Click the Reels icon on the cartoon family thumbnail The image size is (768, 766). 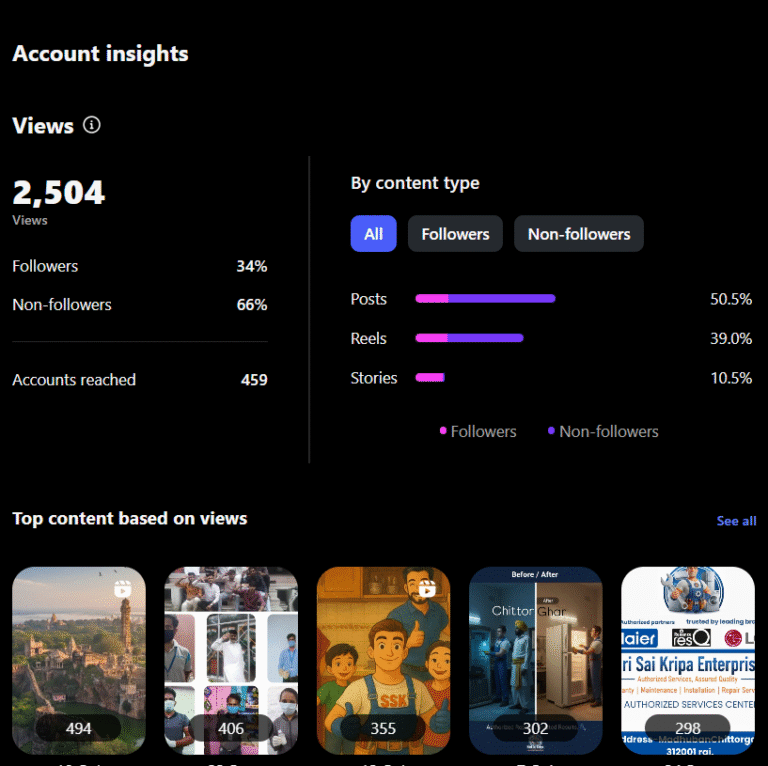tap(427, 589)
